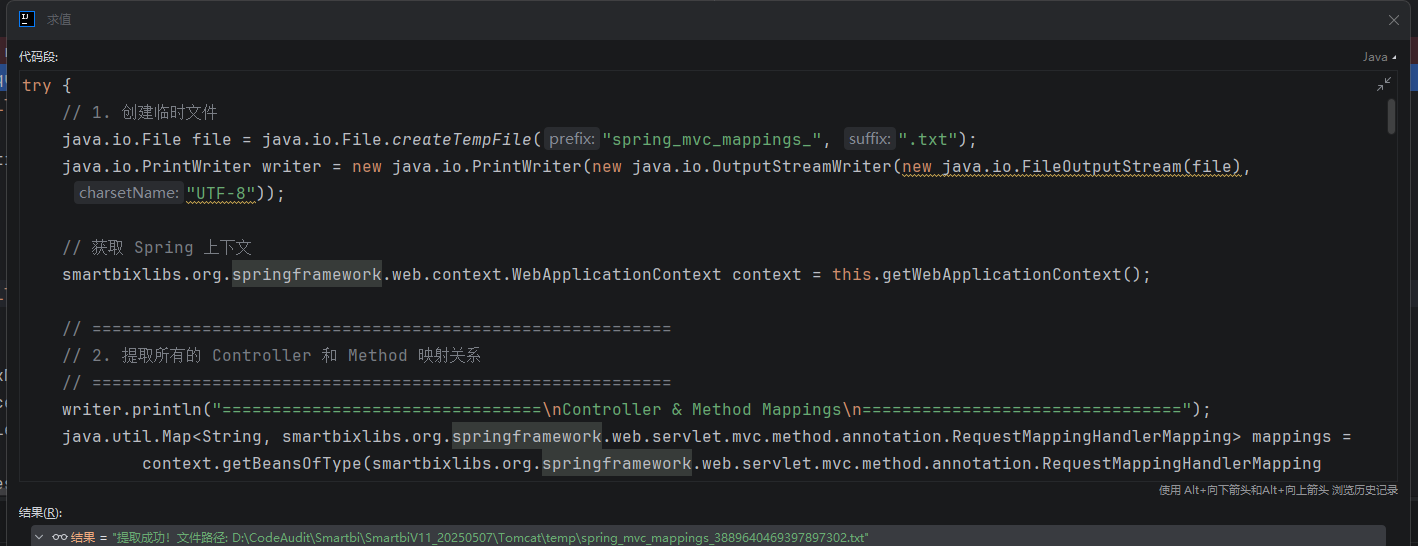Viewport: 1418px width, 546px height.
Task: Place cursor on the try keyword
Action: click(x=36, y=86)
